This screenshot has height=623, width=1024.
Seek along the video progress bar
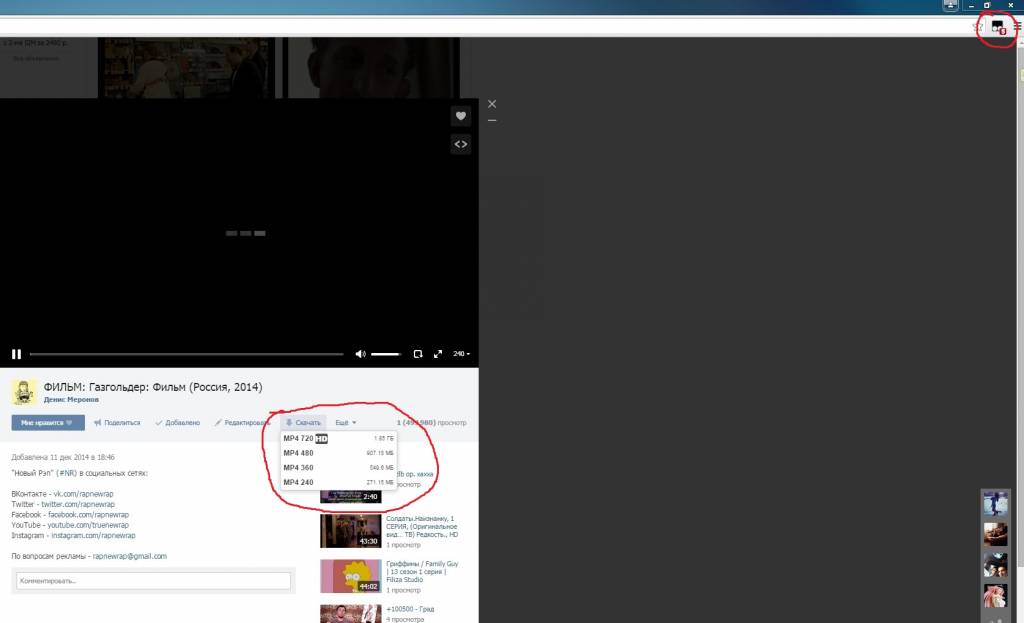tap(186, 354)
